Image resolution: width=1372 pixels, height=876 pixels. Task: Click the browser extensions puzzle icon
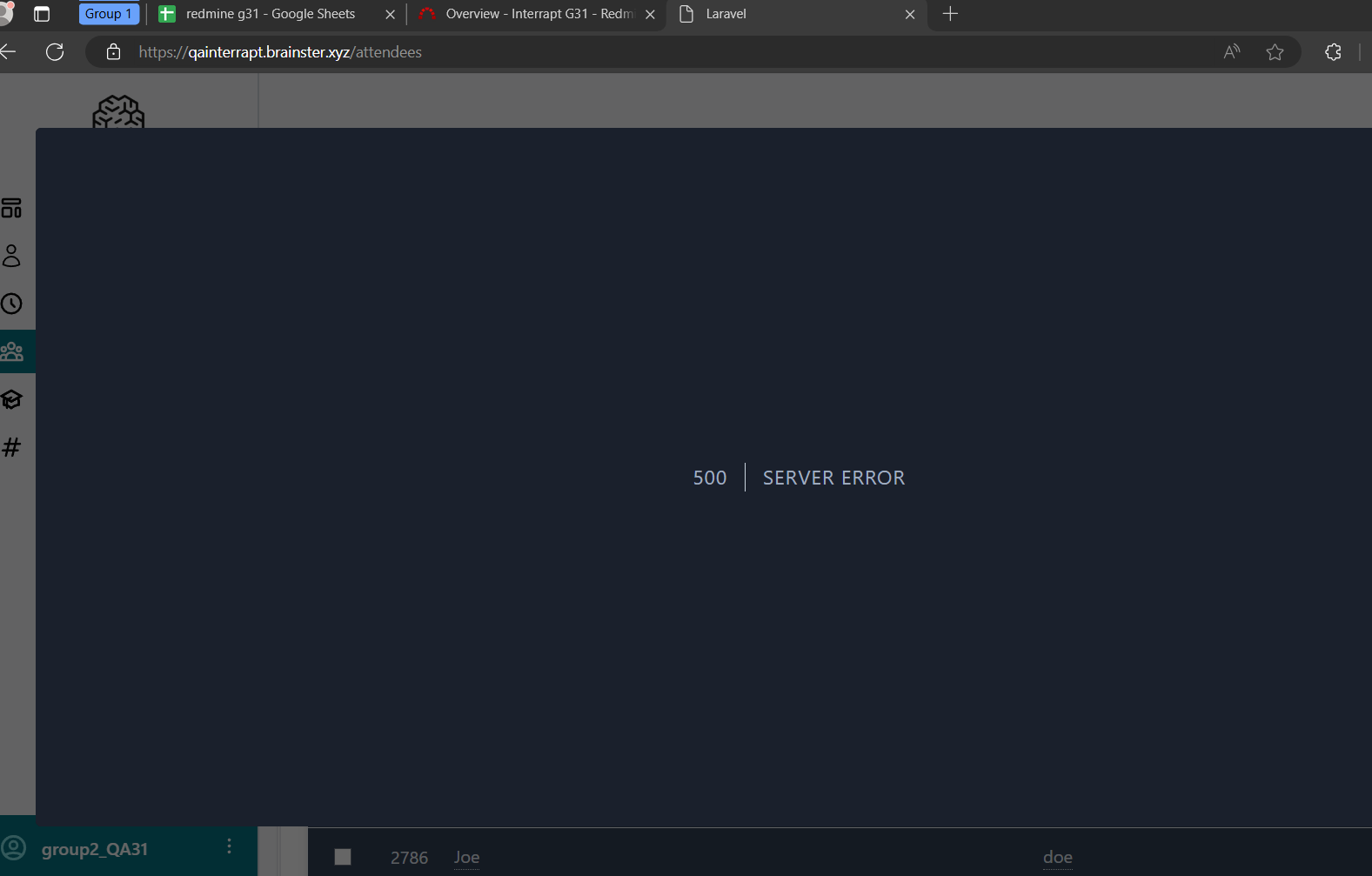(x=1333, y=52)
